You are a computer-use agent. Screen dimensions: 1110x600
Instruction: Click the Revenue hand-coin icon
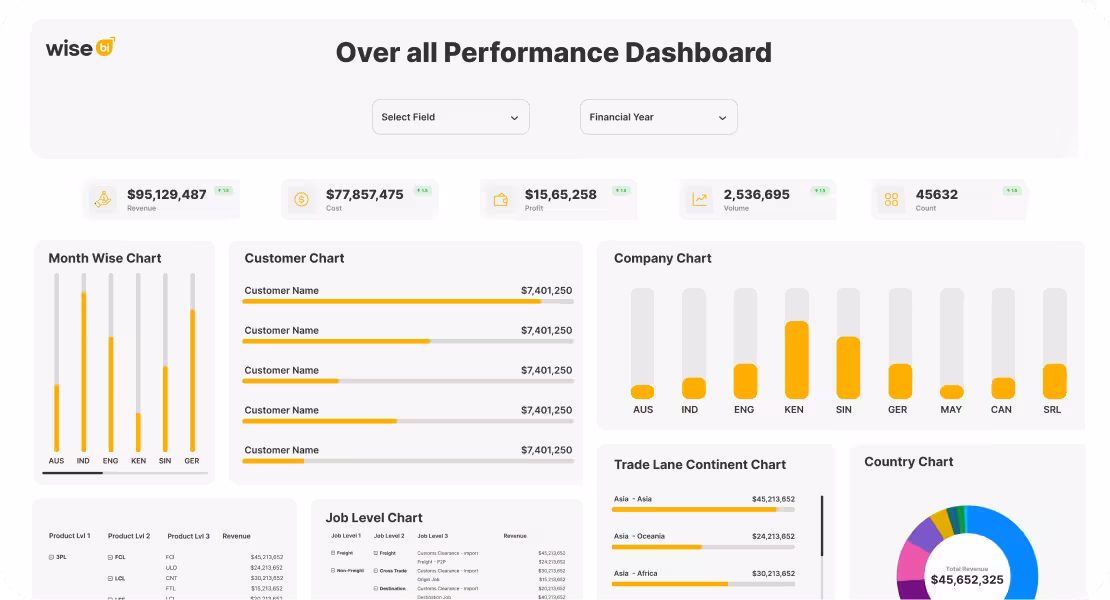pyautogui.click(x=102, y=199)
